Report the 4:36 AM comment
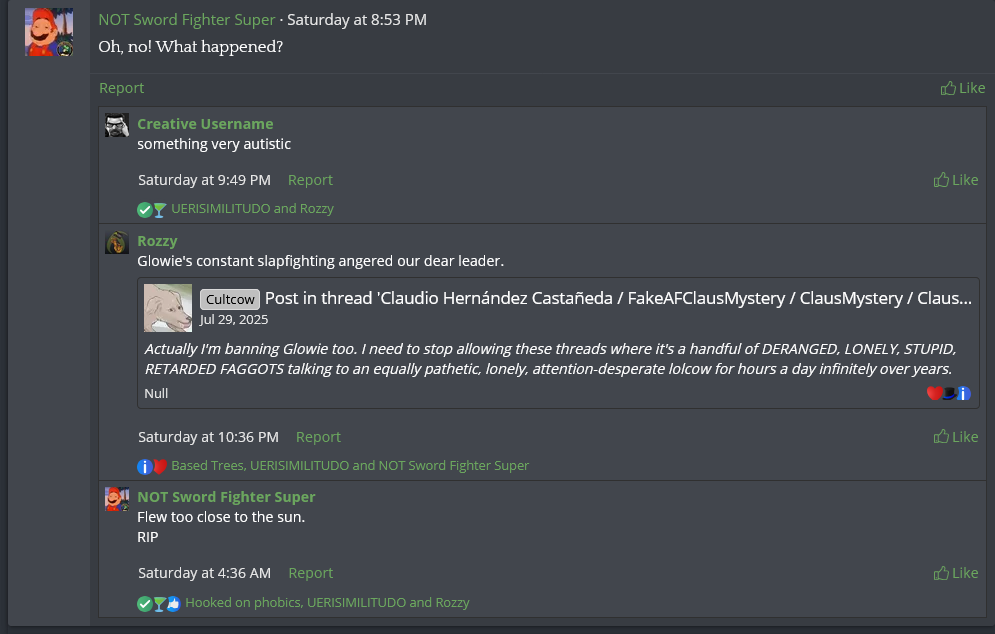This screenshot has width=995, height=634. click(x=310, y=573)
